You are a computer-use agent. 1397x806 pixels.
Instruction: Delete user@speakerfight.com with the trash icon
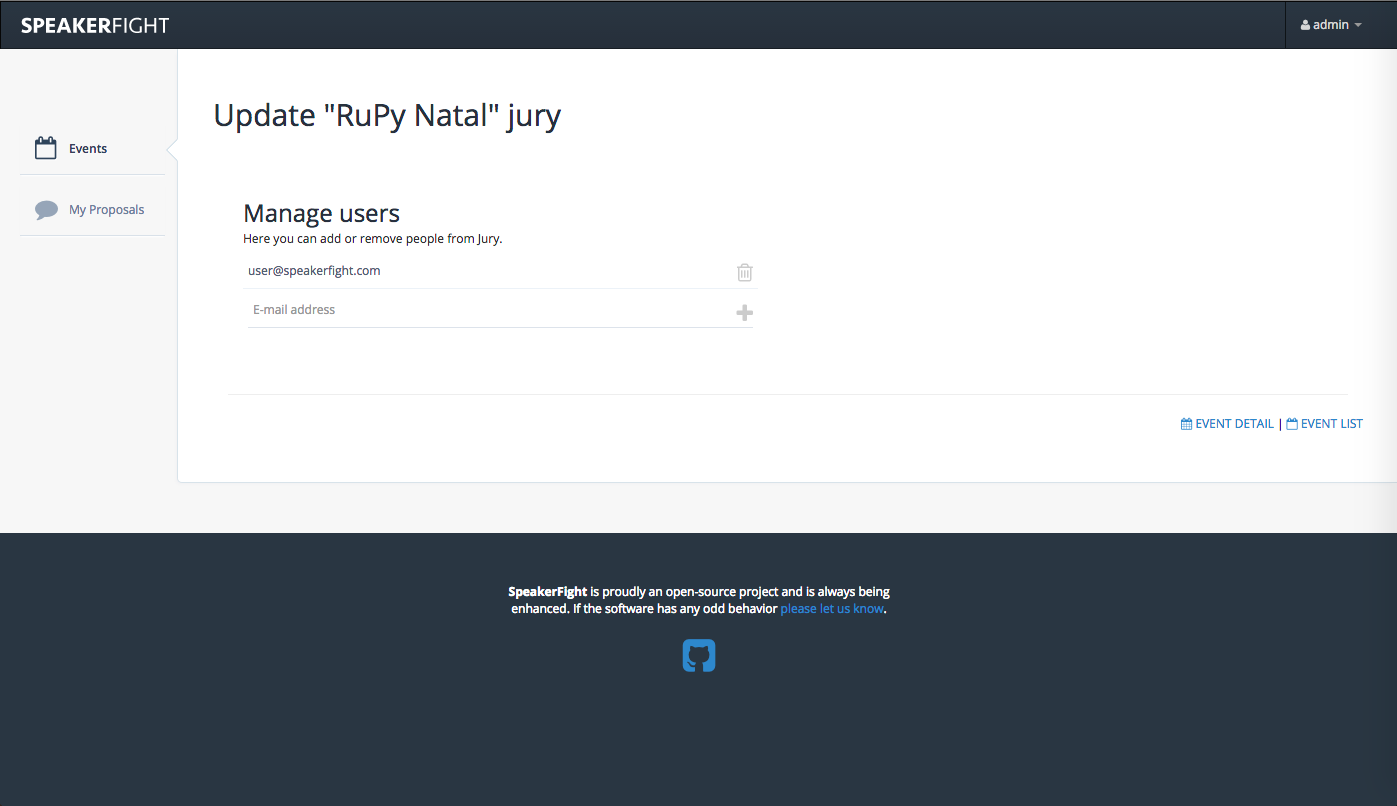tap(745, 272)
